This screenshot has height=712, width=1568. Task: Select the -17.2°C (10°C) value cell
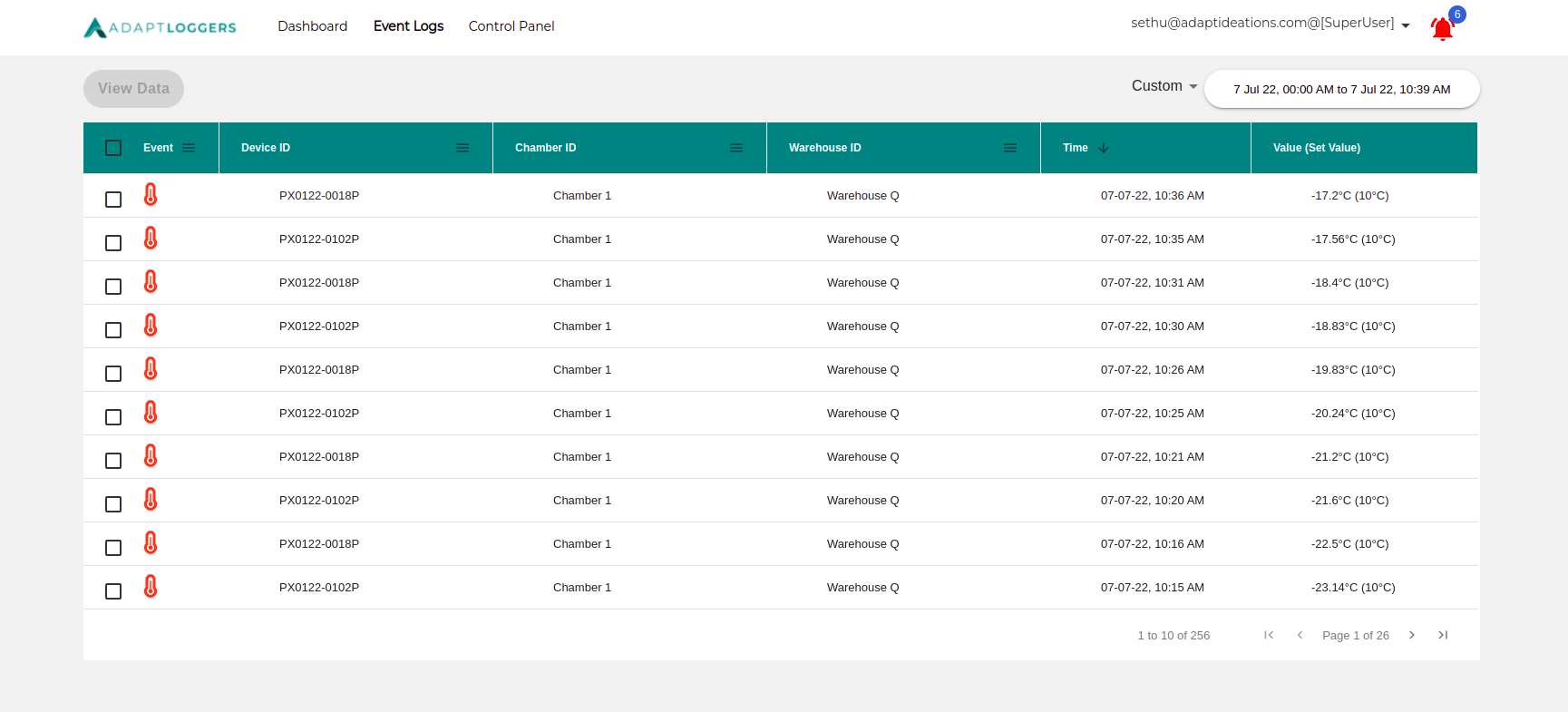click(1349, 196)
